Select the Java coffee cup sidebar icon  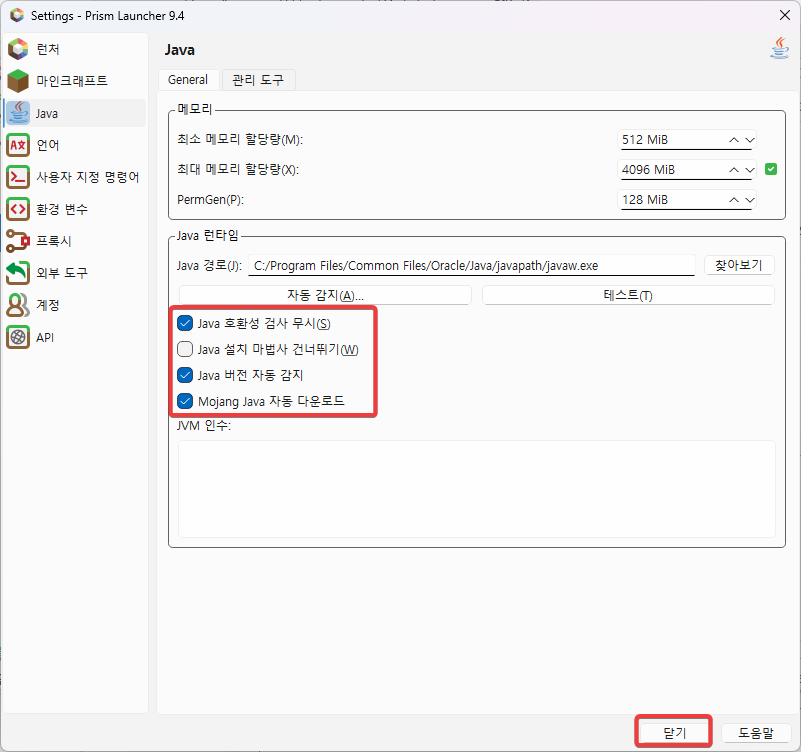coord(19,113)
